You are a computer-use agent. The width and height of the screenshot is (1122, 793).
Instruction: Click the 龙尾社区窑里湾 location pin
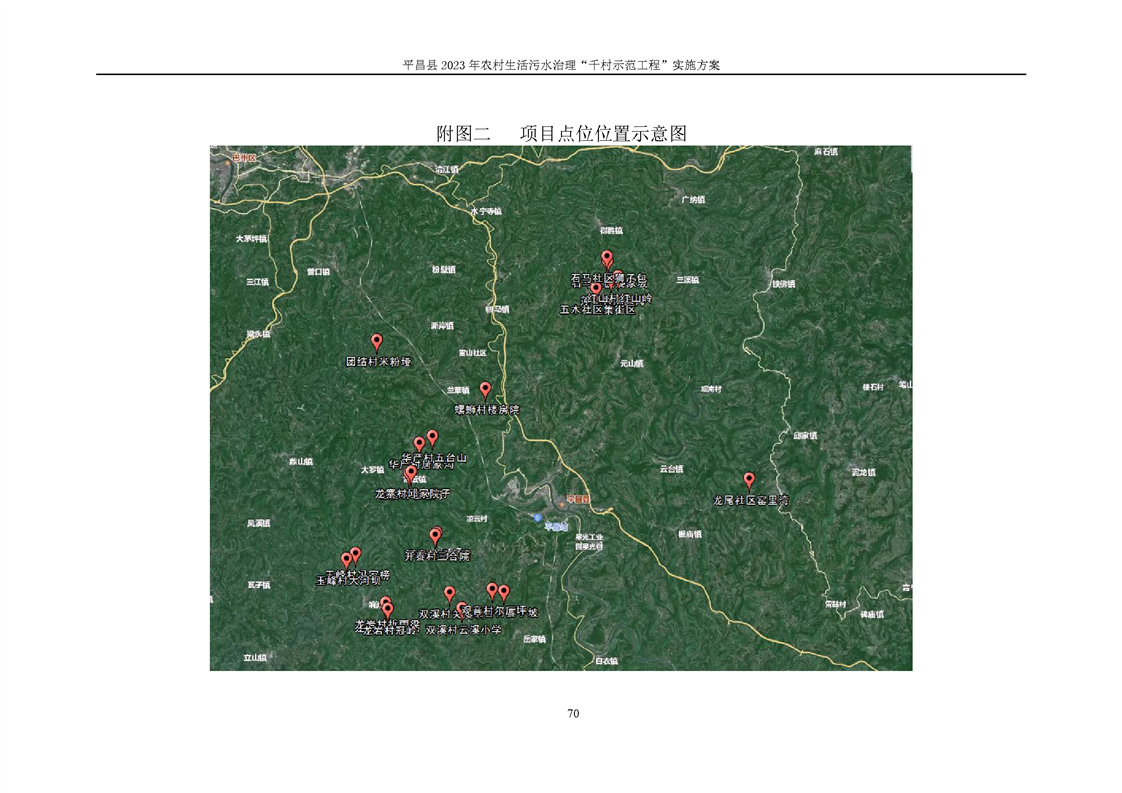[749, 480]
